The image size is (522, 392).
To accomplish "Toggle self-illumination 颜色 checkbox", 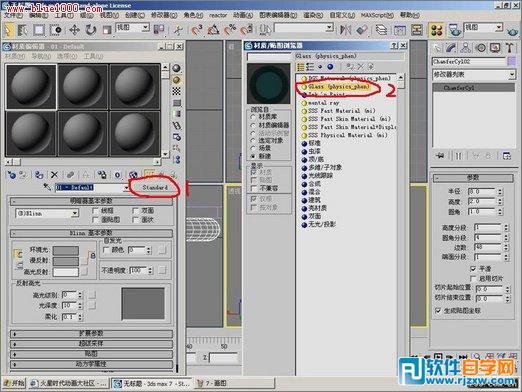I will pyautogui.click(x=106, y=250).
